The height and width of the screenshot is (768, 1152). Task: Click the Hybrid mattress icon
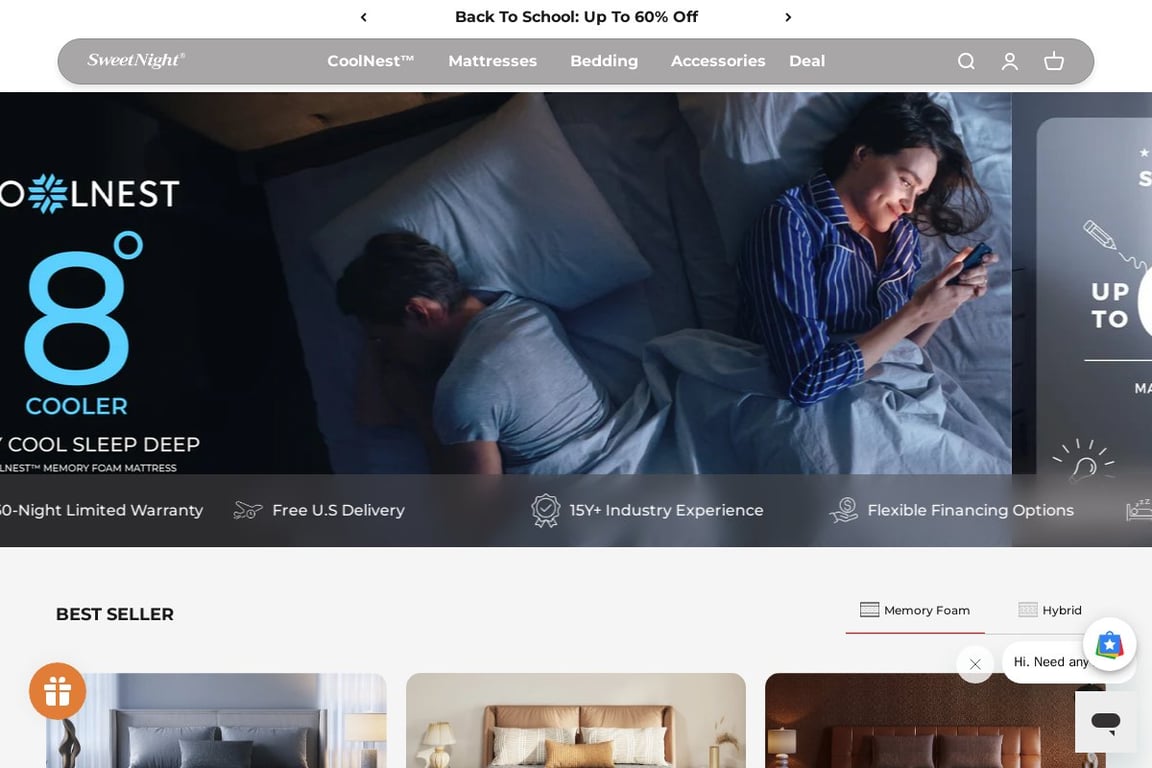(x=1028, y=609)
